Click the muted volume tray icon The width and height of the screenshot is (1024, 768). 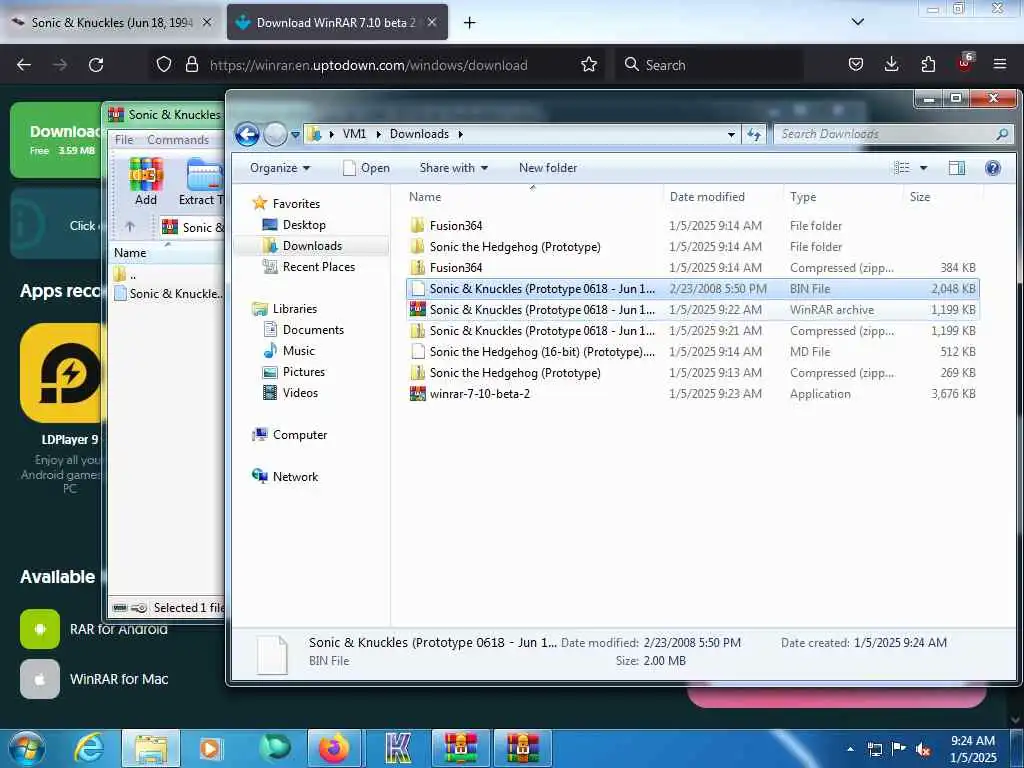[923, 749]
